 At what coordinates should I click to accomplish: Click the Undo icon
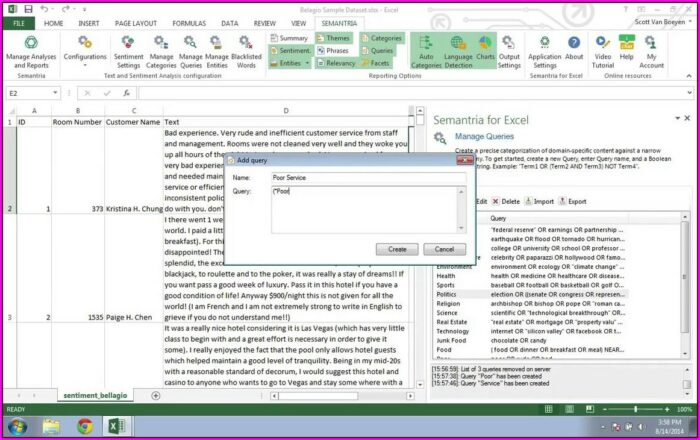44,9
